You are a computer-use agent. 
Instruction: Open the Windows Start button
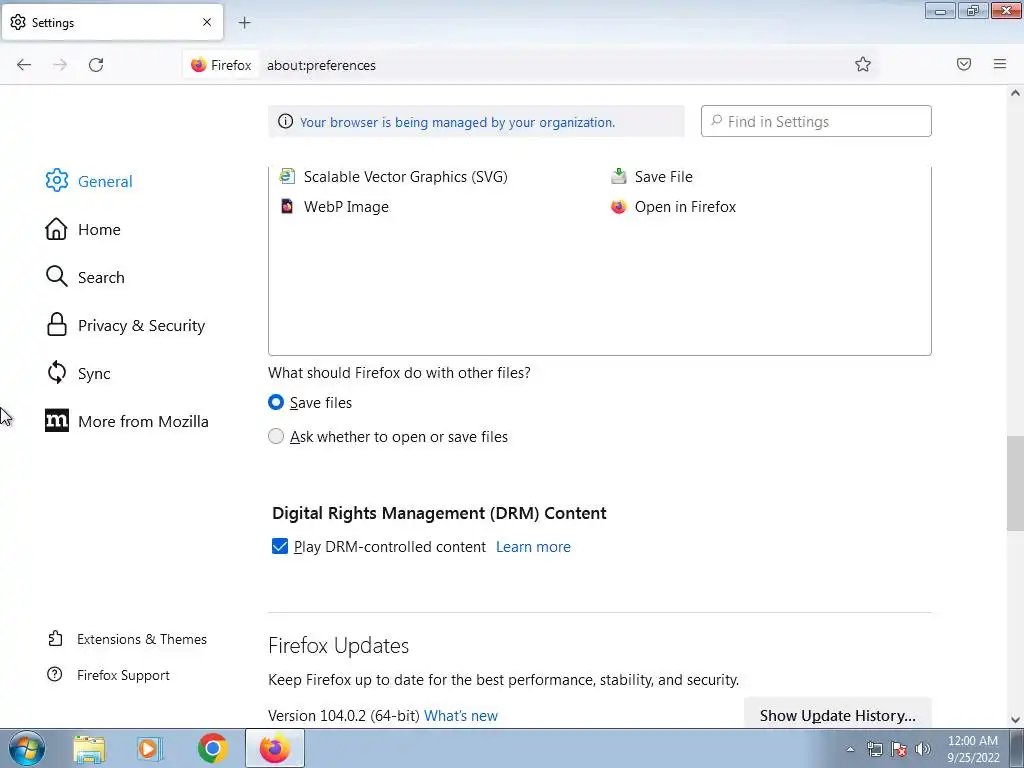(x=27, y=748)
